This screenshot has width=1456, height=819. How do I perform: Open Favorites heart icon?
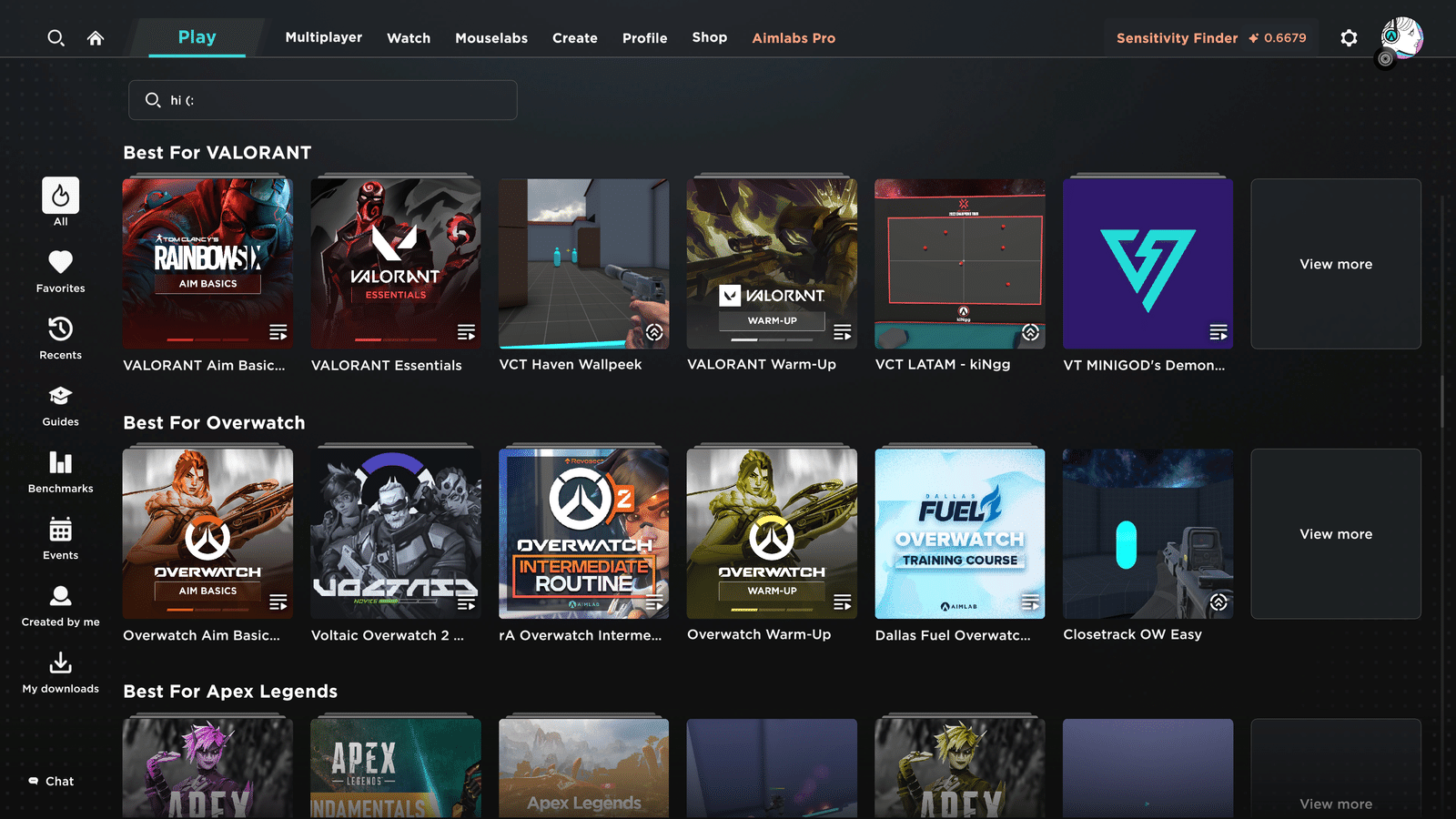point(61,262)
